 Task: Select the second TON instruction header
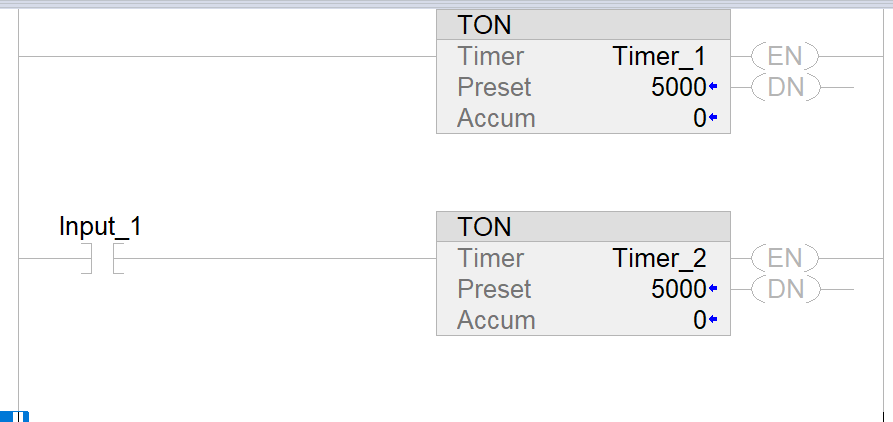(x=583, y=227)
